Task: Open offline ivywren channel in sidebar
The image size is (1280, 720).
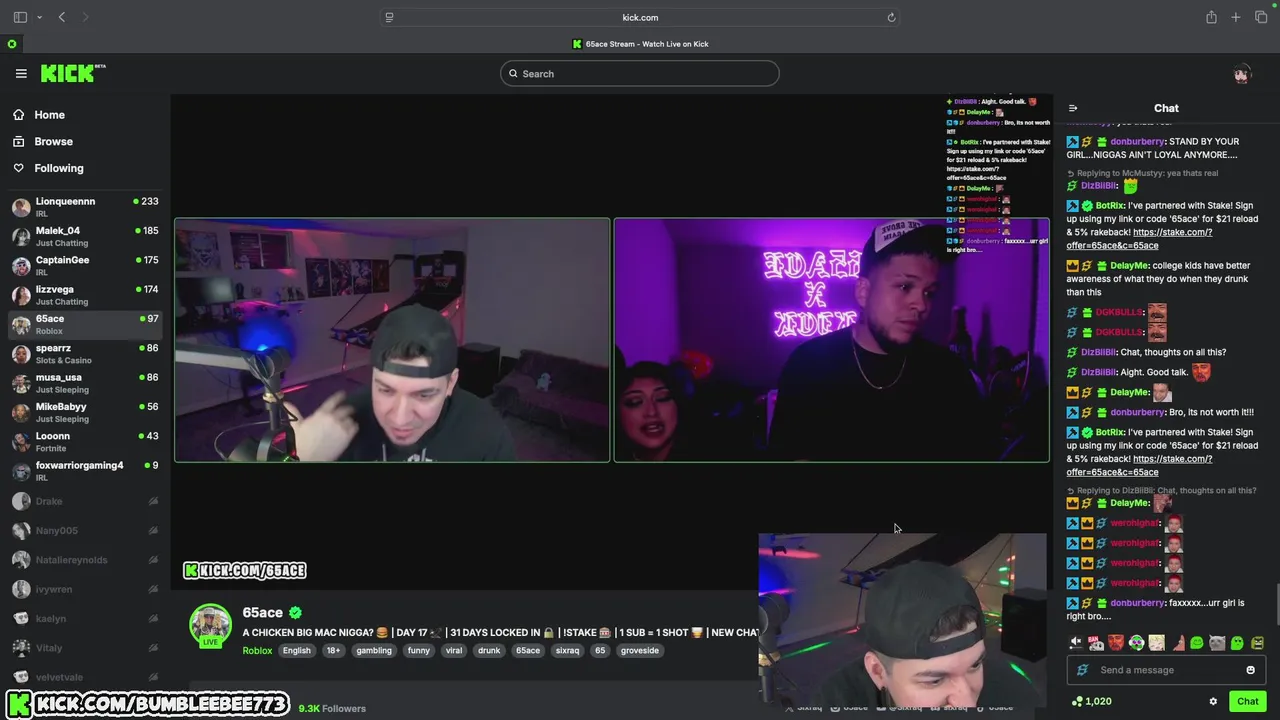Action: [85, 589]
